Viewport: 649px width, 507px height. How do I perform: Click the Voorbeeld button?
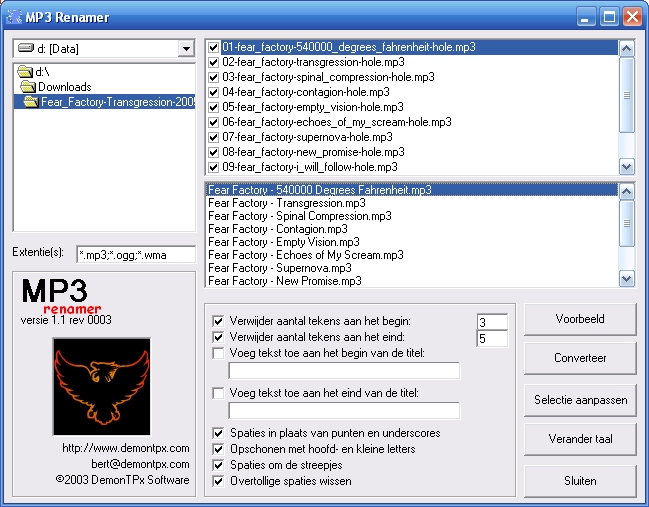[x=580, y=319]
